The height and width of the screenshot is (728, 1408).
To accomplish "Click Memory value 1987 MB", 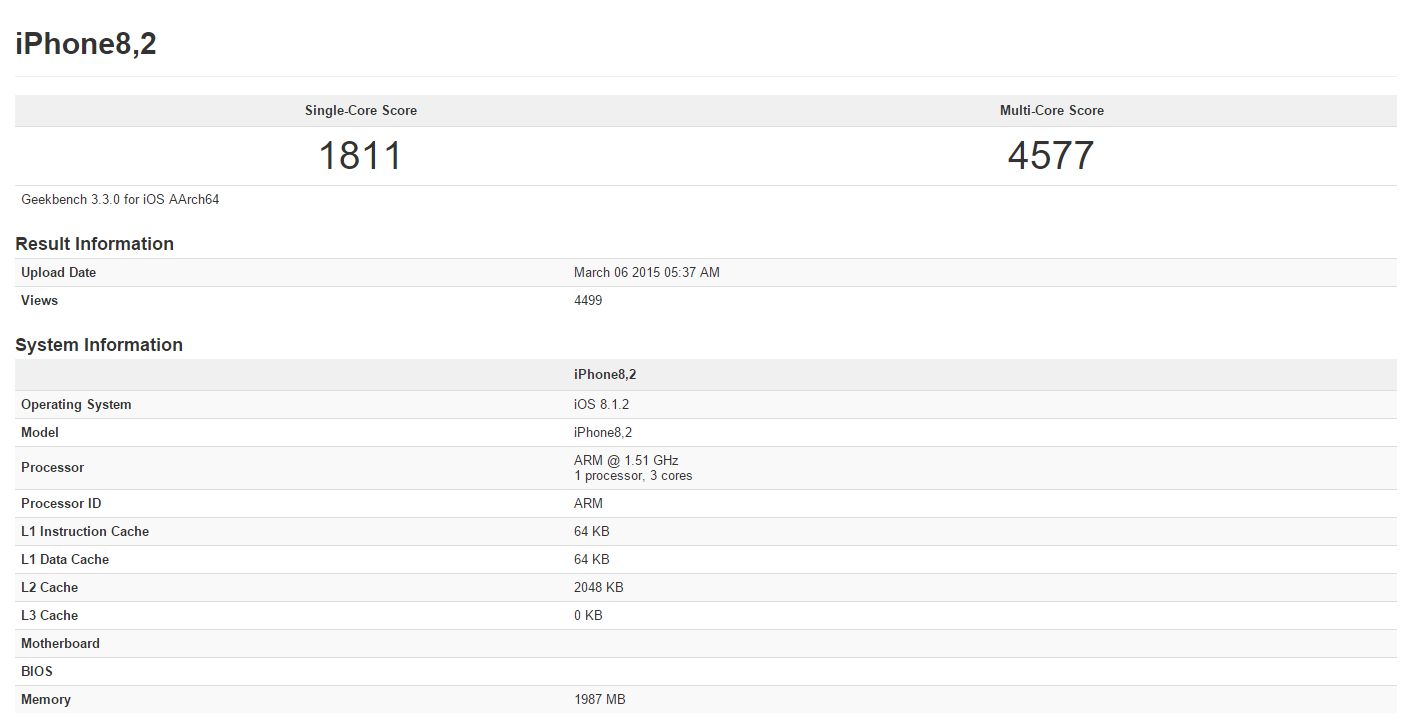I will coord(600,700).
